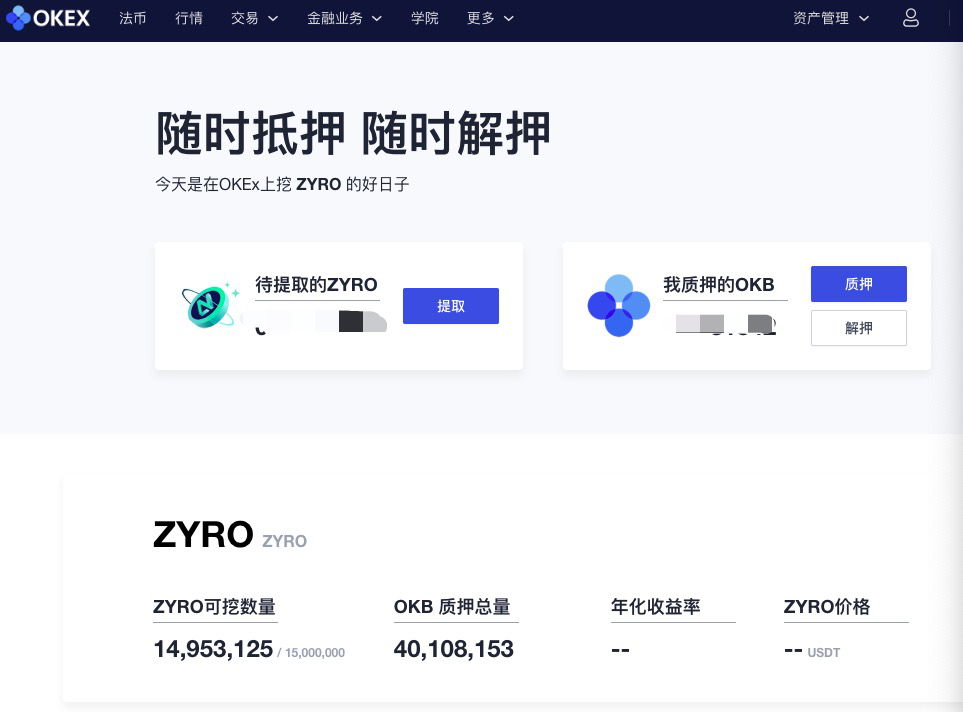The height and width of the screenshot is (712, 963).
Task: Expand the 更多 dropdown menu
Action: [x=489, y=18]
